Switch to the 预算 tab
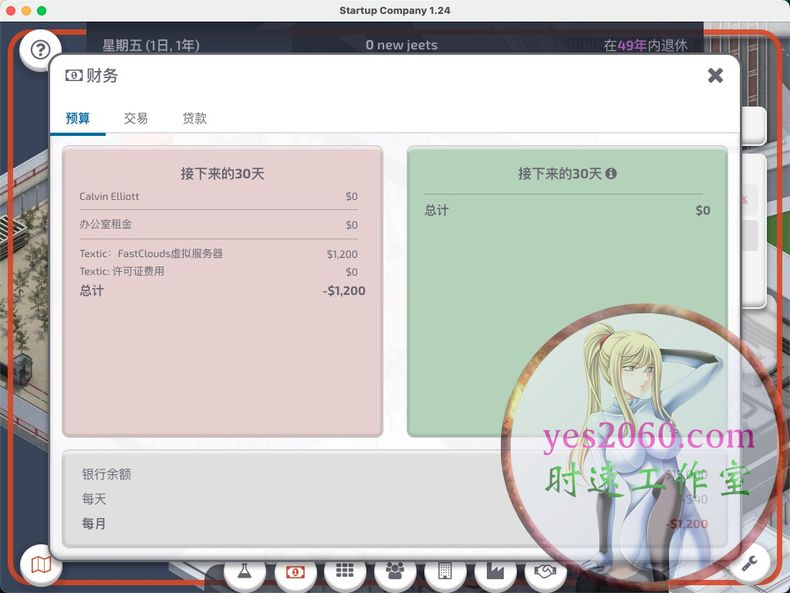Screen dimensions: 790x593 pyautogui.click(x=78, y=118)
